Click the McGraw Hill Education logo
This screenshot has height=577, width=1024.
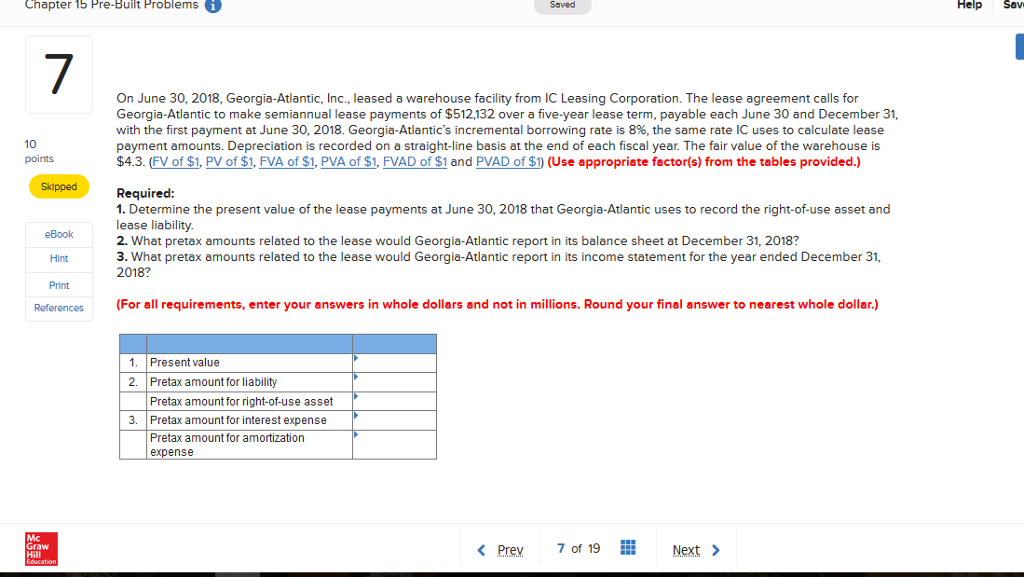pyautogui.click(x=41, y=548)
